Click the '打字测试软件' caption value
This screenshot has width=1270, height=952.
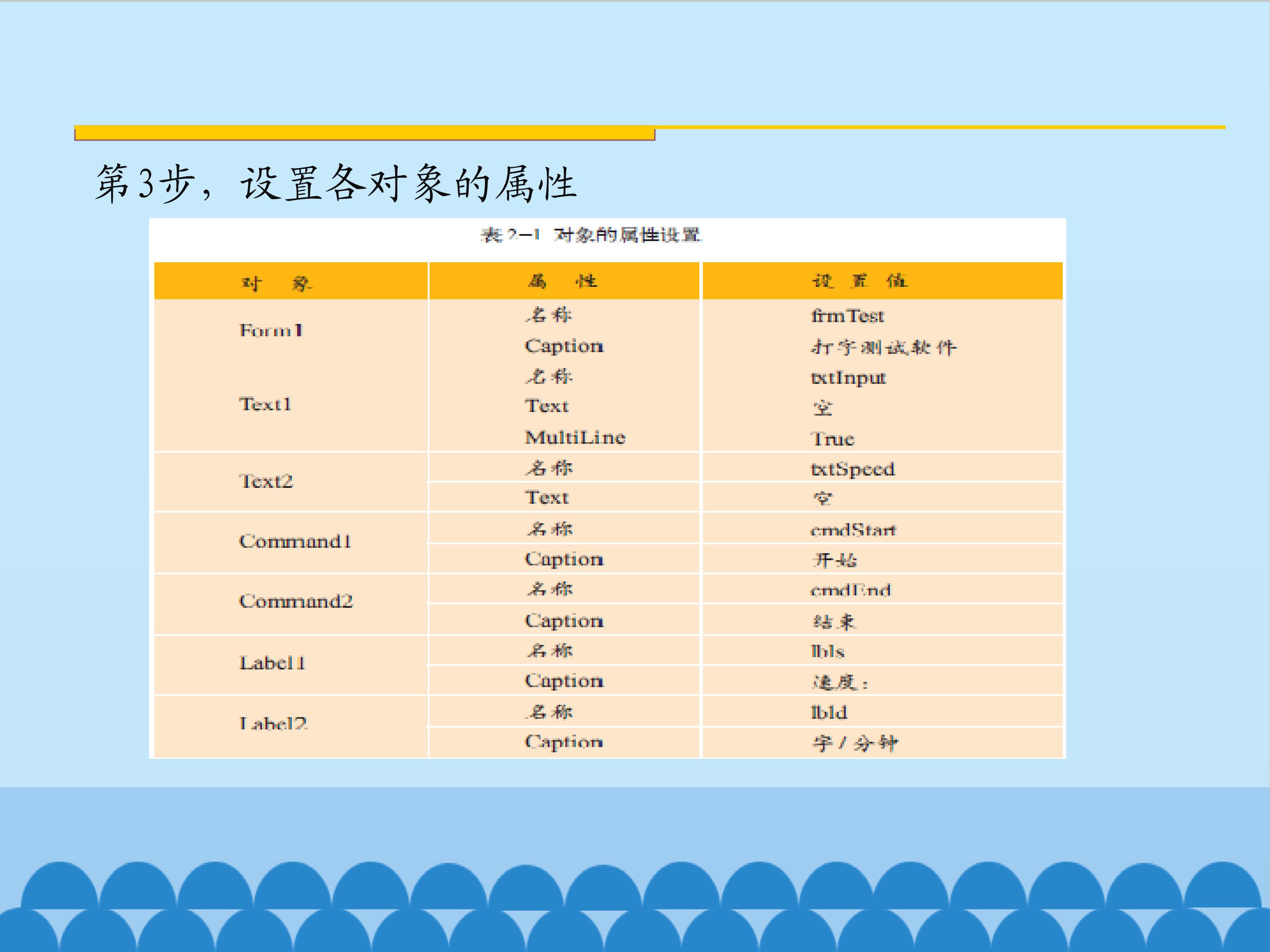pyautogui.click(x=884, y=347)
